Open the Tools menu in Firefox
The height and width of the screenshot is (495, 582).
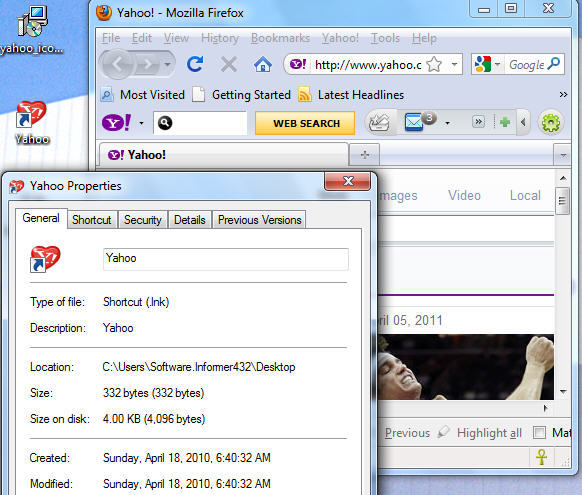point(385,38)
